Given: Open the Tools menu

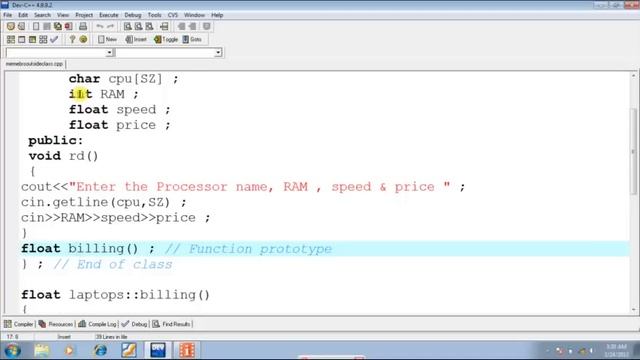Looking at the screenshot, I should (155, 15).
